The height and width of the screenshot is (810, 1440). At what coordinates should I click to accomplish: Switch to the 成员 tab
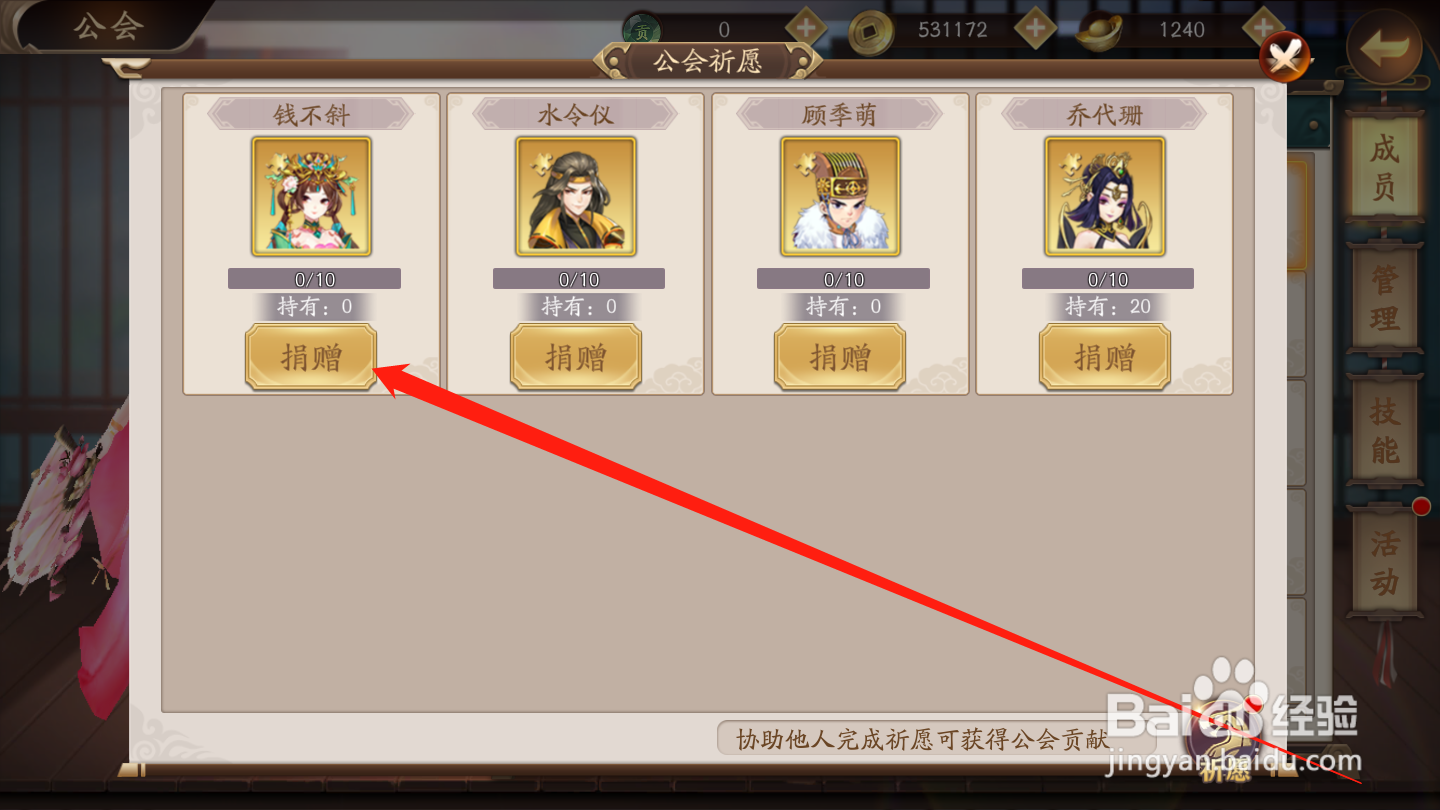pyautogui.click(x=1385, y=168)
